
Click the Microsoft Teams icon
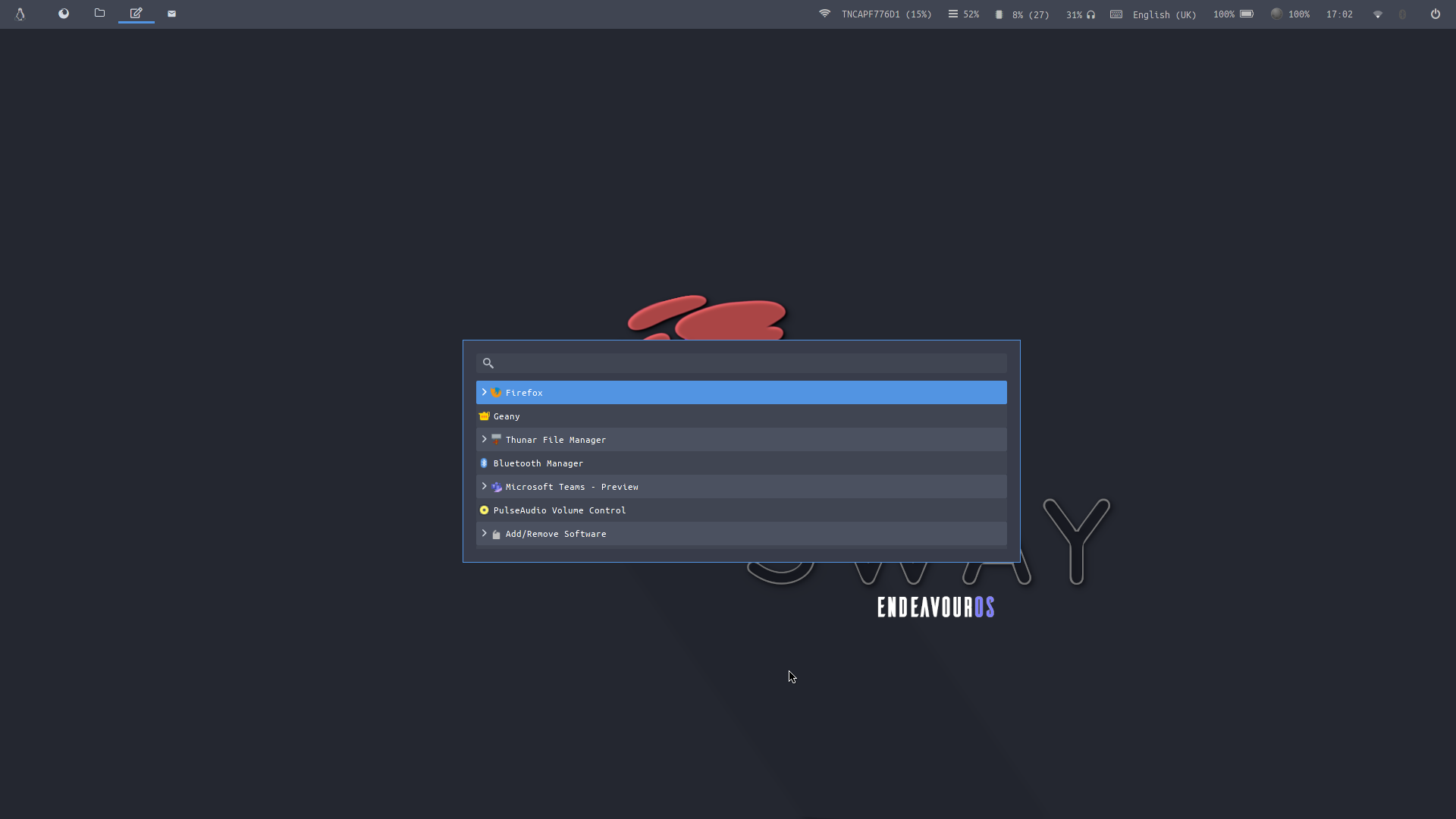497,487
